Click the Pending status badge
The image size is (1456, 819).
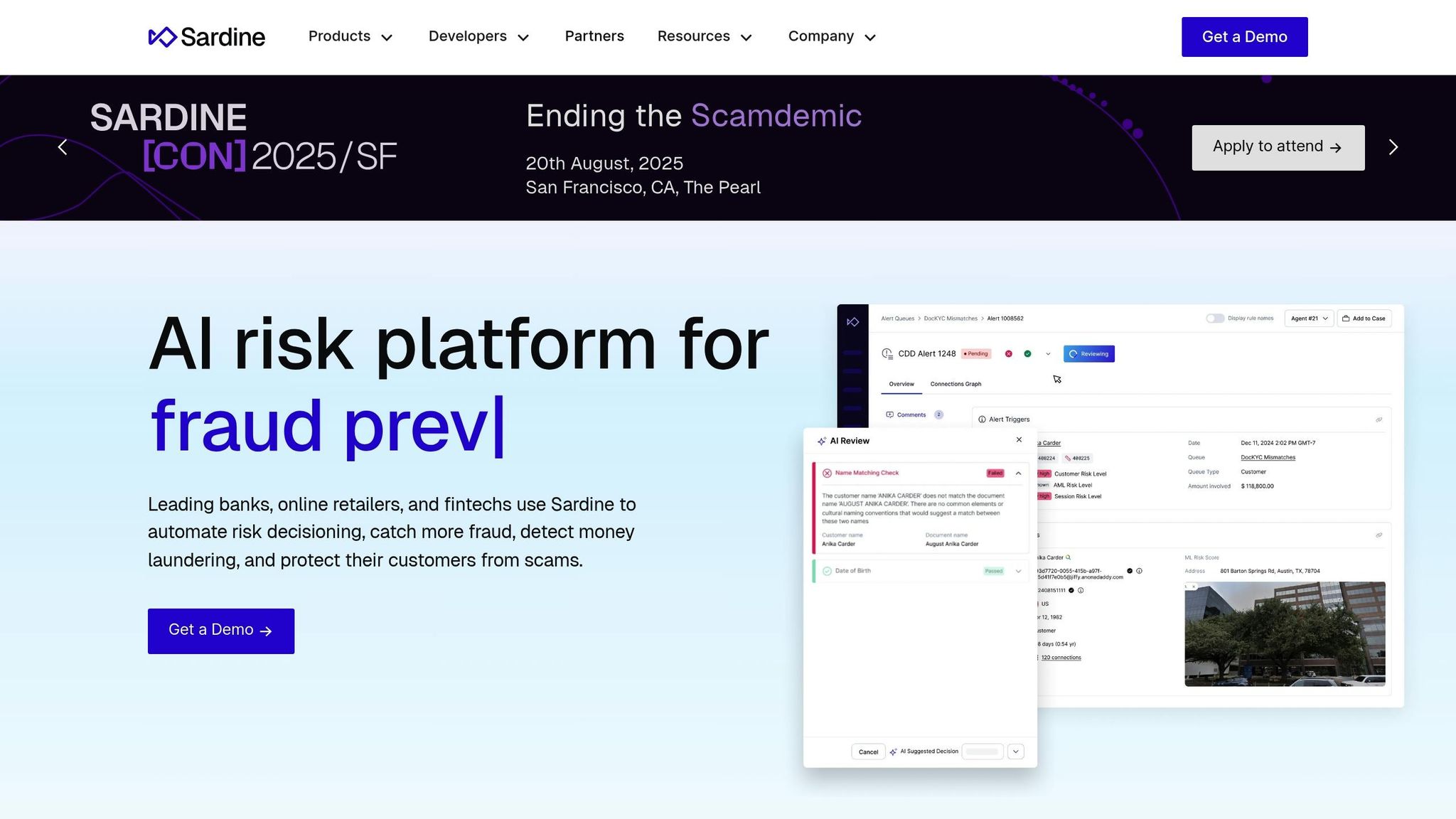[x=976, y=353]
